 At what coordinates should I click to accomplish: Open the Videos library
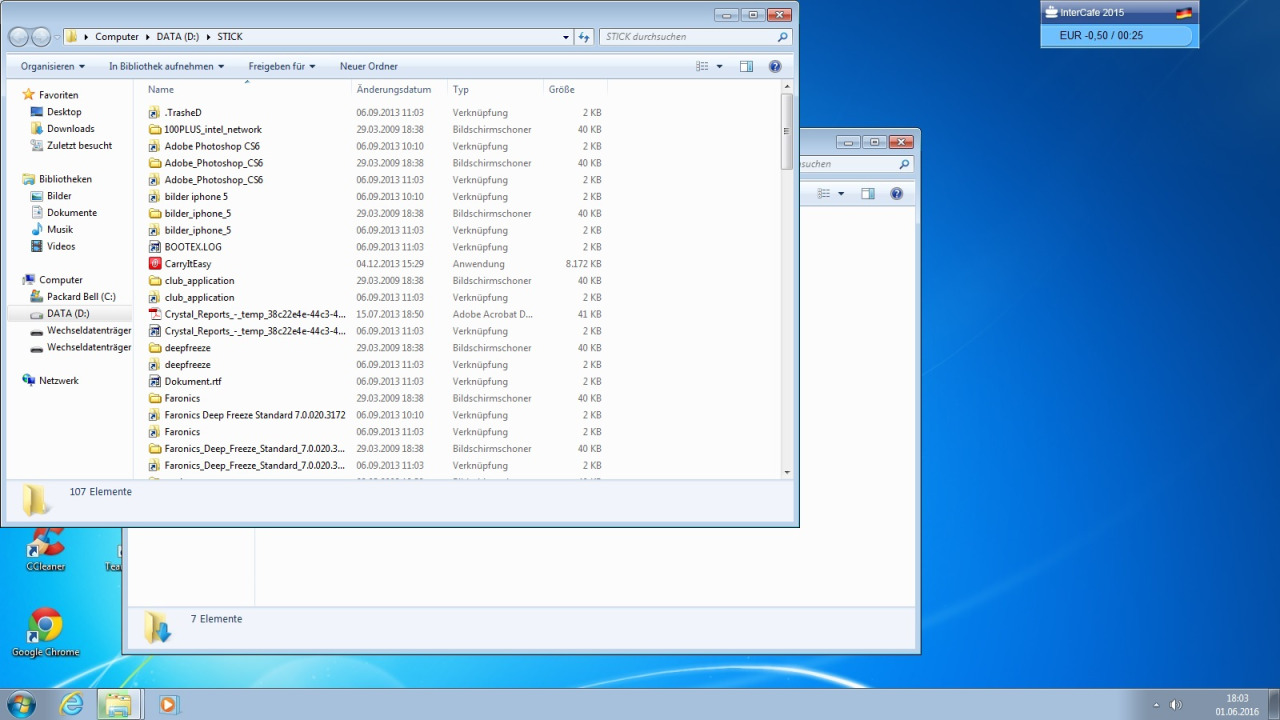tap(61, 246)
